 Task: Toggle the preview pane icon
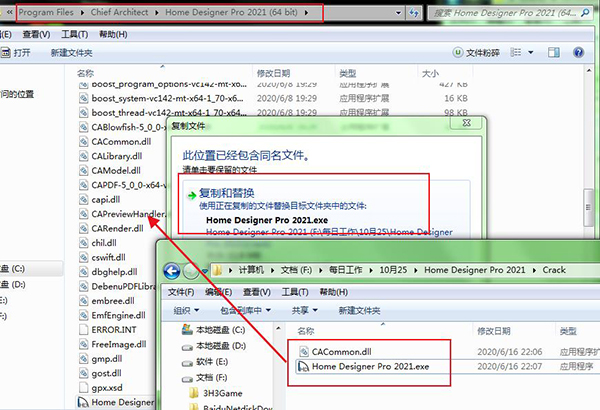point(554,52)
